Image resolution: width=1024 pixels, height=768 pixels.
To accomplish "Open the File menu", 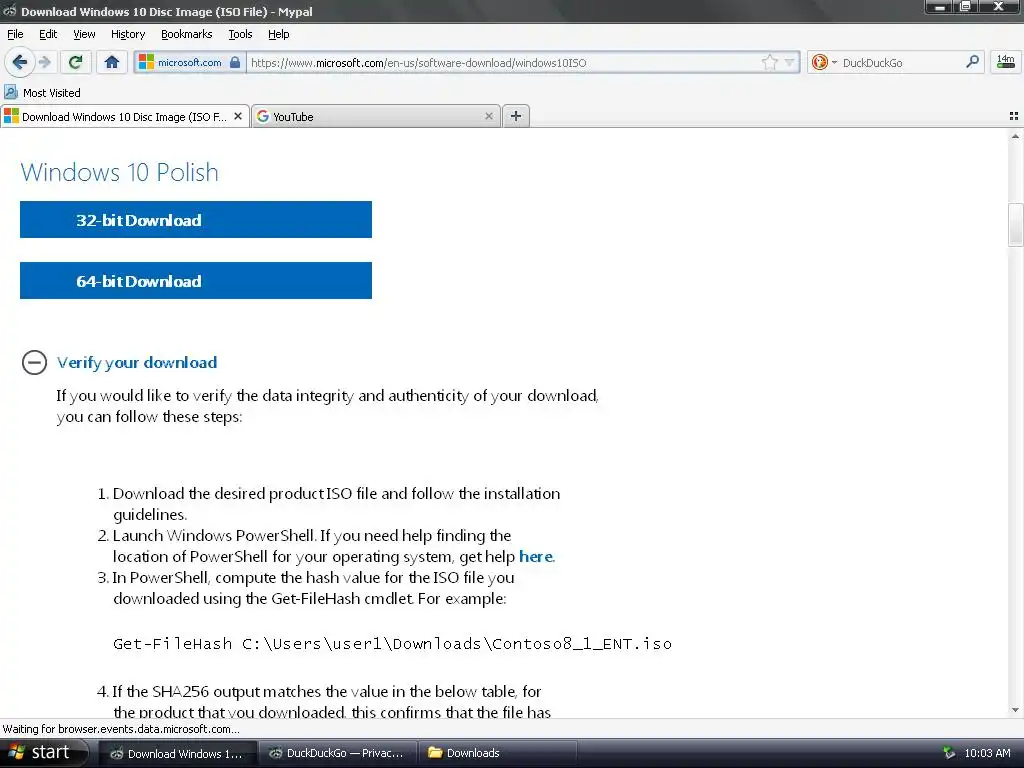I will tap(15, 34).
